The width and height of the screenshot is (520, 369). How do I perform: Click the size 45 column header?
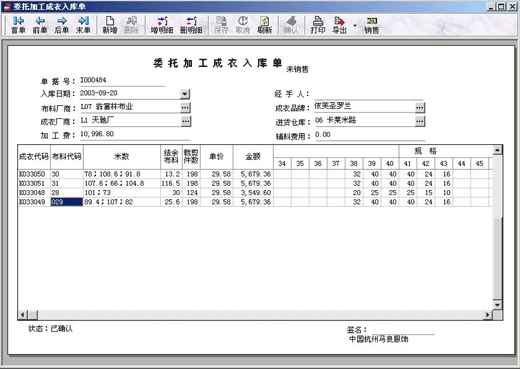479,164
